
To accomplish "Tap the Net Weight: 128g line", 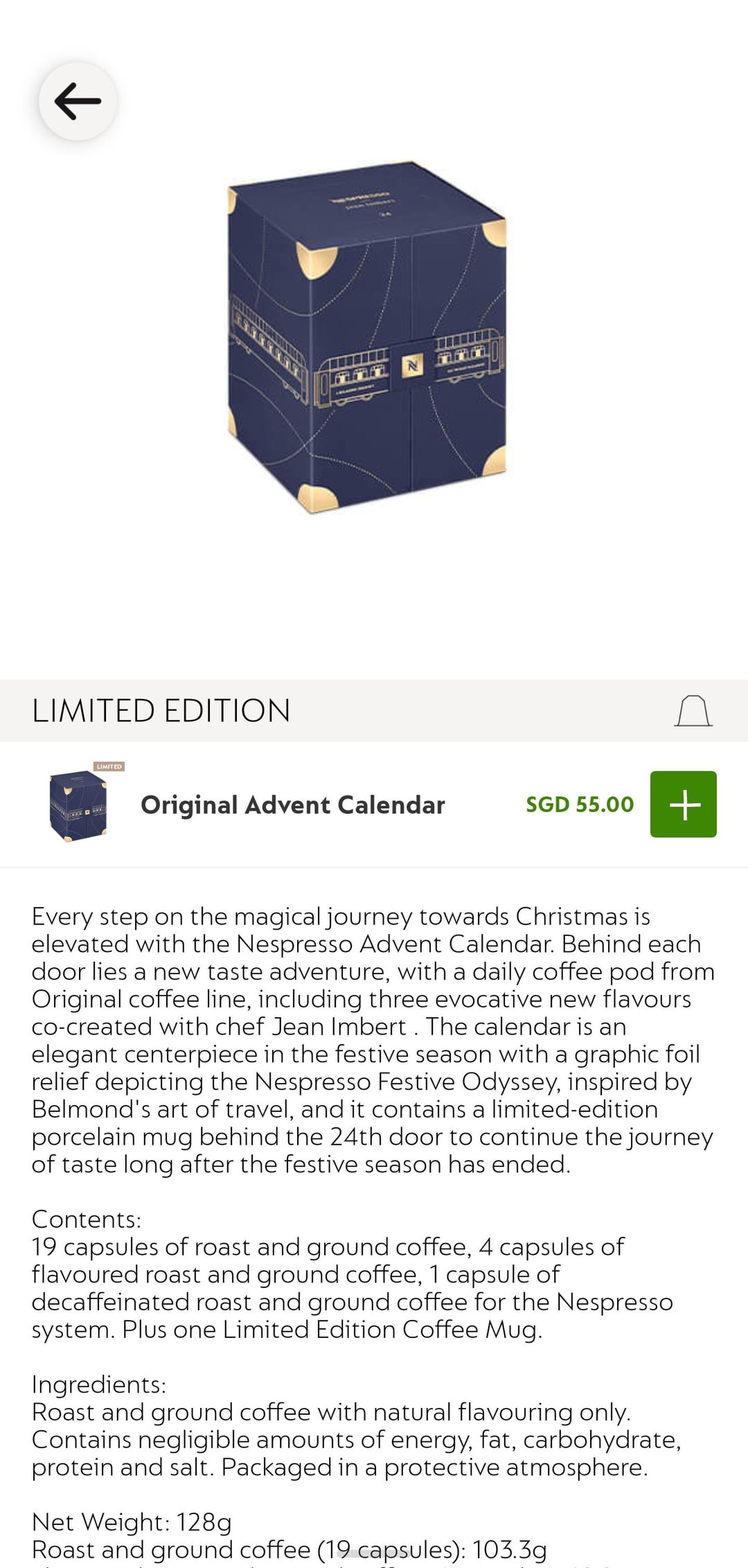I will pos(132,1522).
